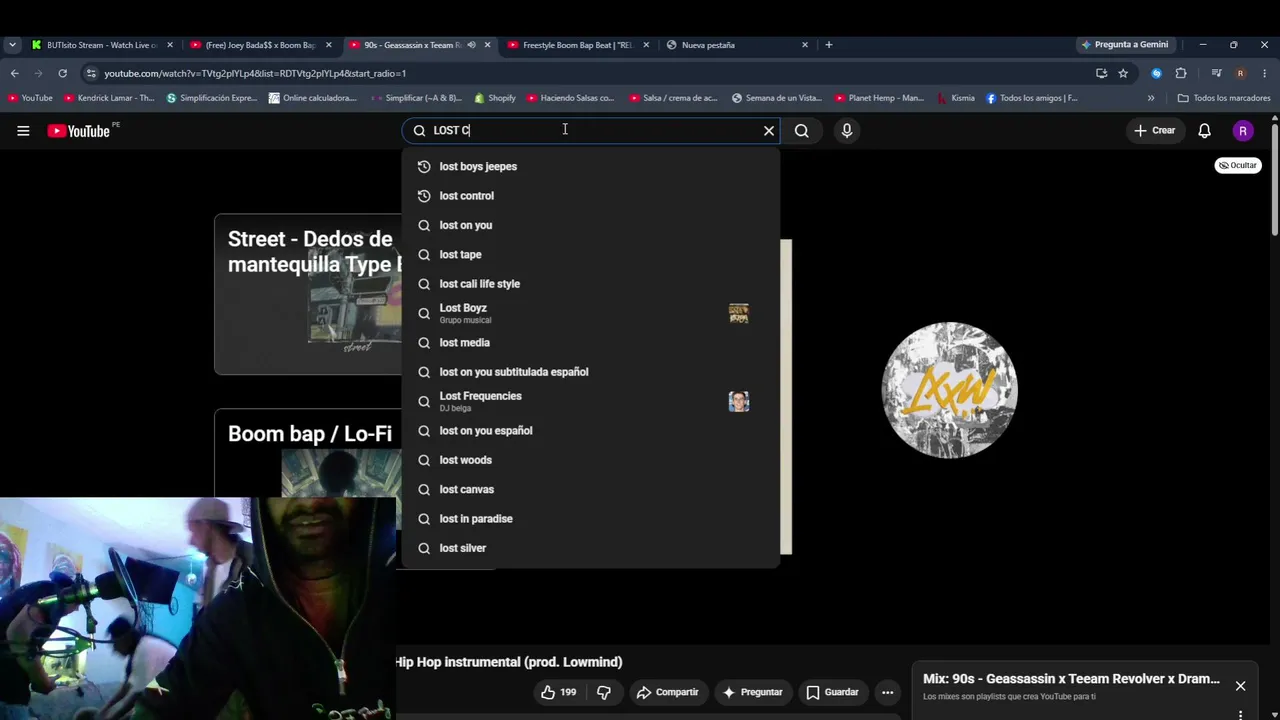Screen dimensions: 1280x720
Task: Open the account avatar menu
Action: [1243, 131]
